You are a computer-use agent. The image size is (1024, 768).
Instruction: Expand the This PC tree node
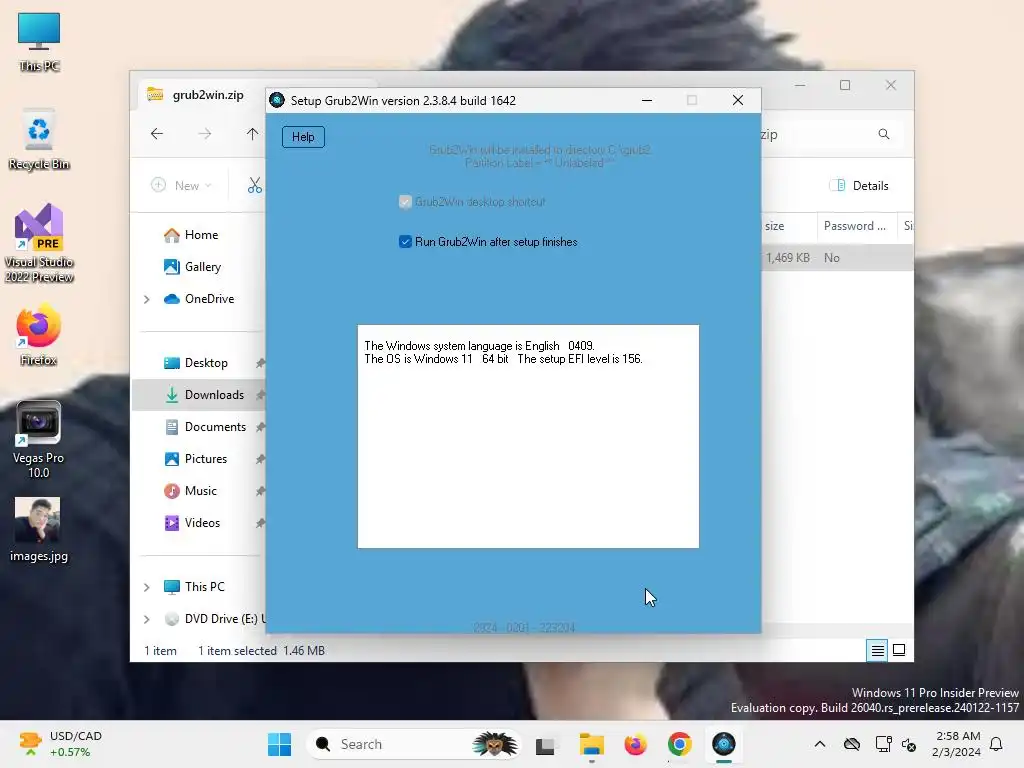(147, 587)
